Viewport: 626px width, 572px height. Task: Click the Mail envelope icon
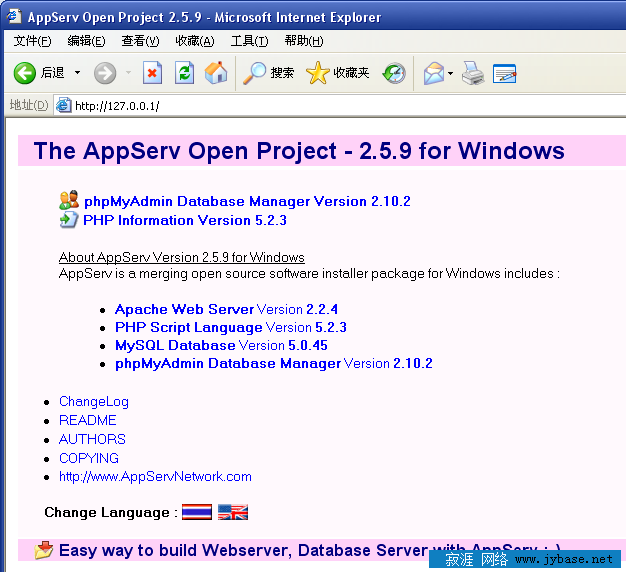coord(434,73)
